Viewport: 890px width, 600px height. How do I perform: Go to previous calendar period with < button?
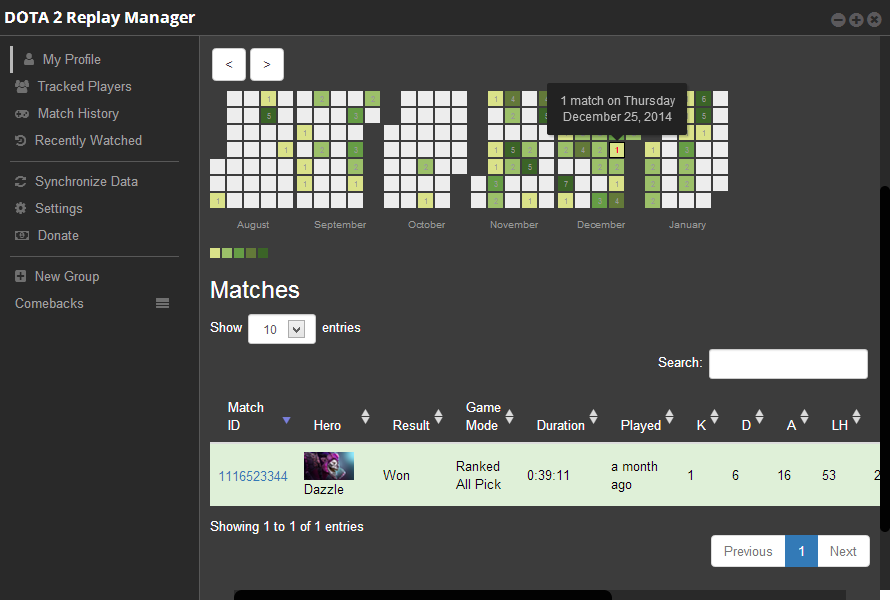(x=229, y=64)
